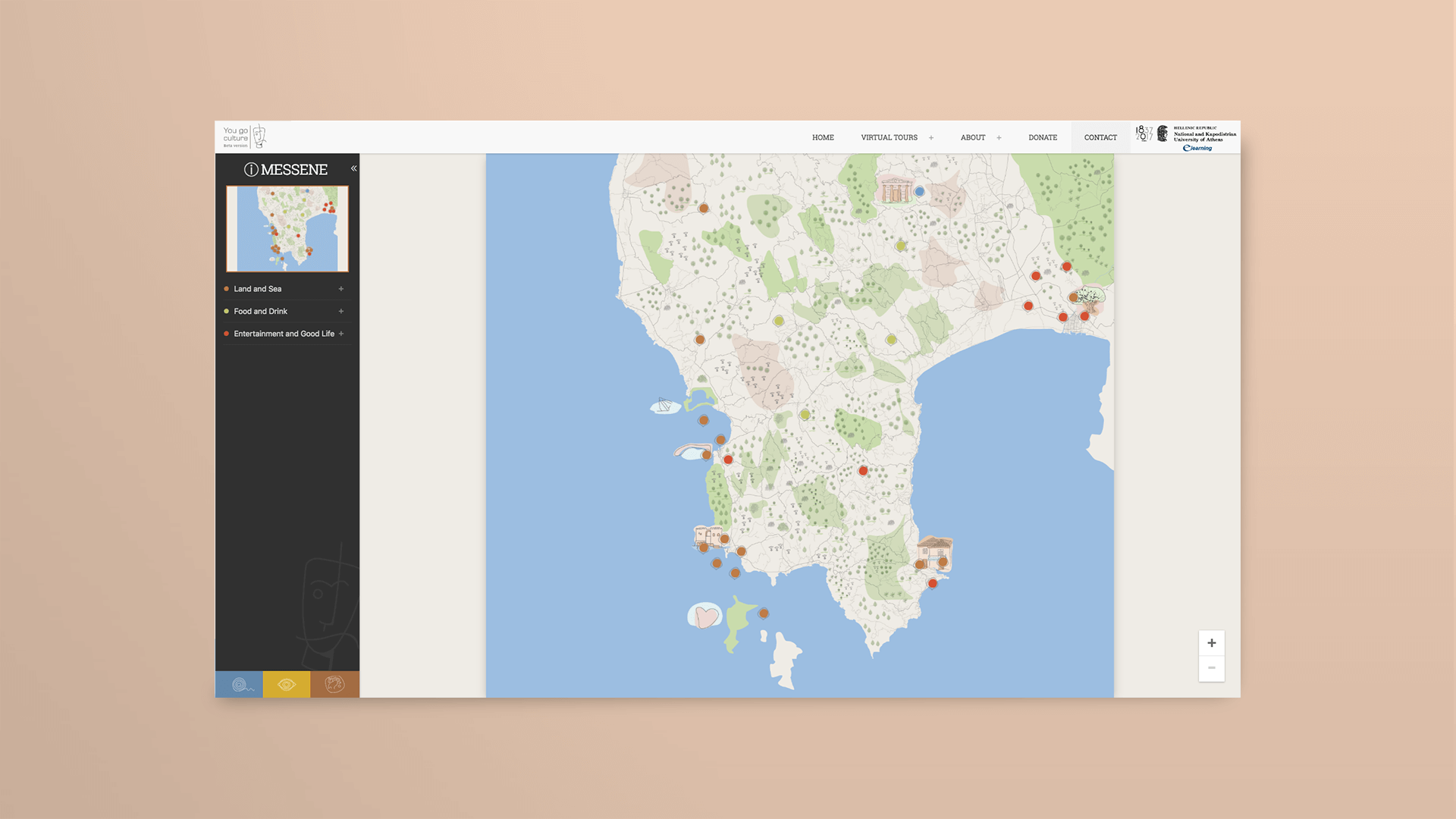Viewport: 1456px width, 819px height.
Task: Click the blue spiral icon tab
Action: (x=240, y=685)
